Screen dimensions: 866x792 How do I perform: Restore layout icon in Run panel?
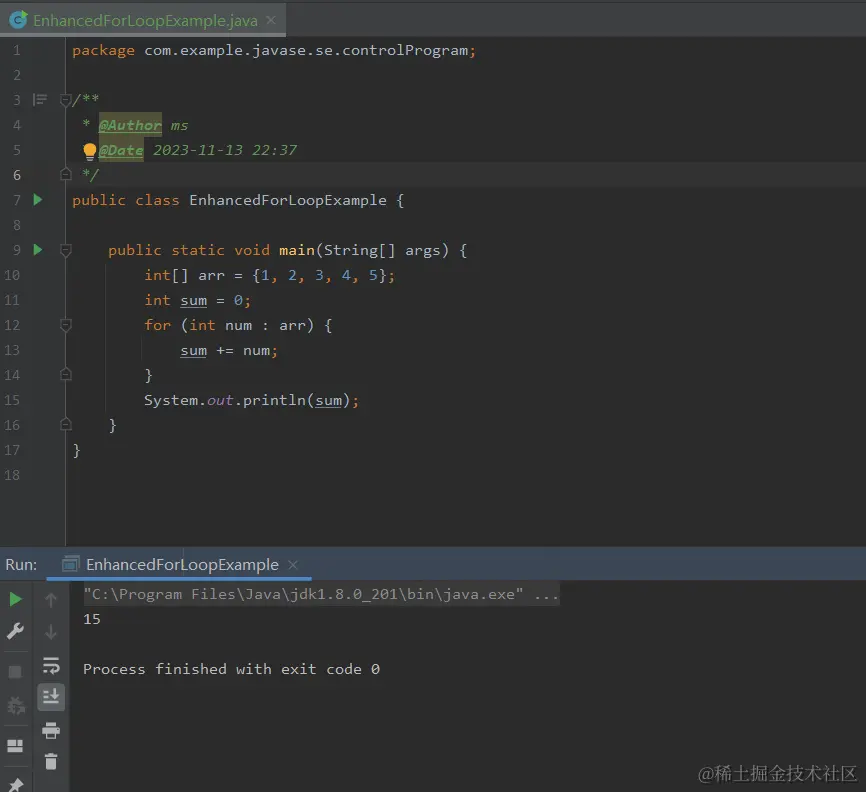tap(15, 746)
